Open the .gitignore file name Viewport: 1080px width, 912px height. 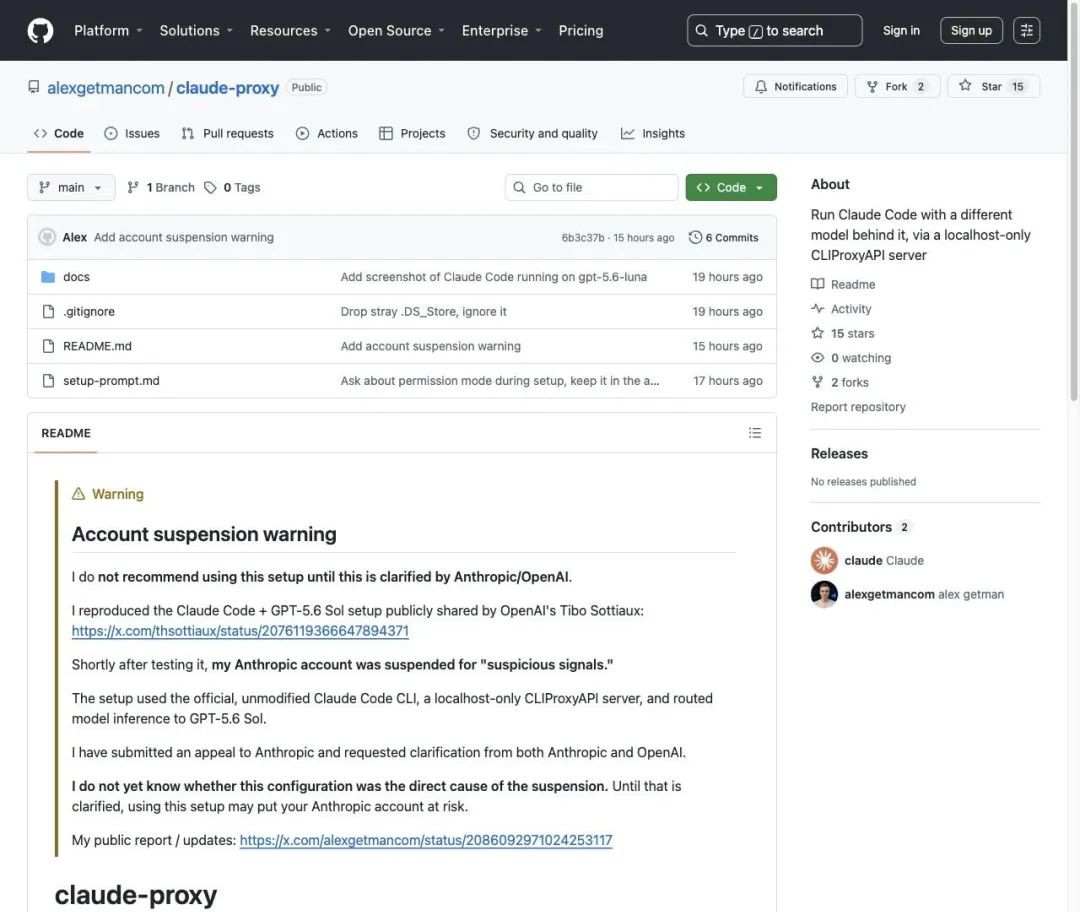pos(89,311)
